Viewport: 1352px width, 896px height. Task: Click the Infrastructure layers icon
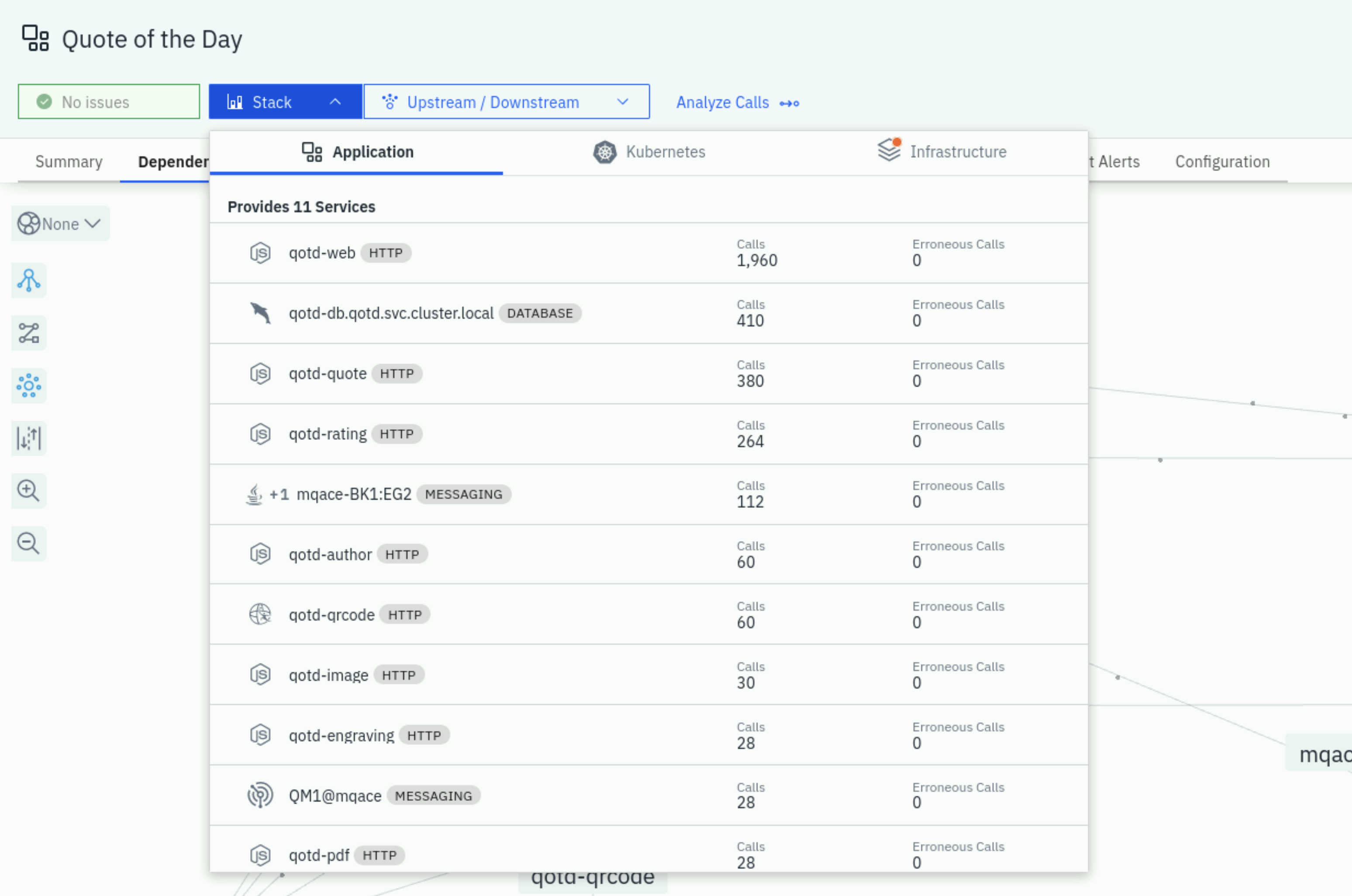click(x=889, y=150)
